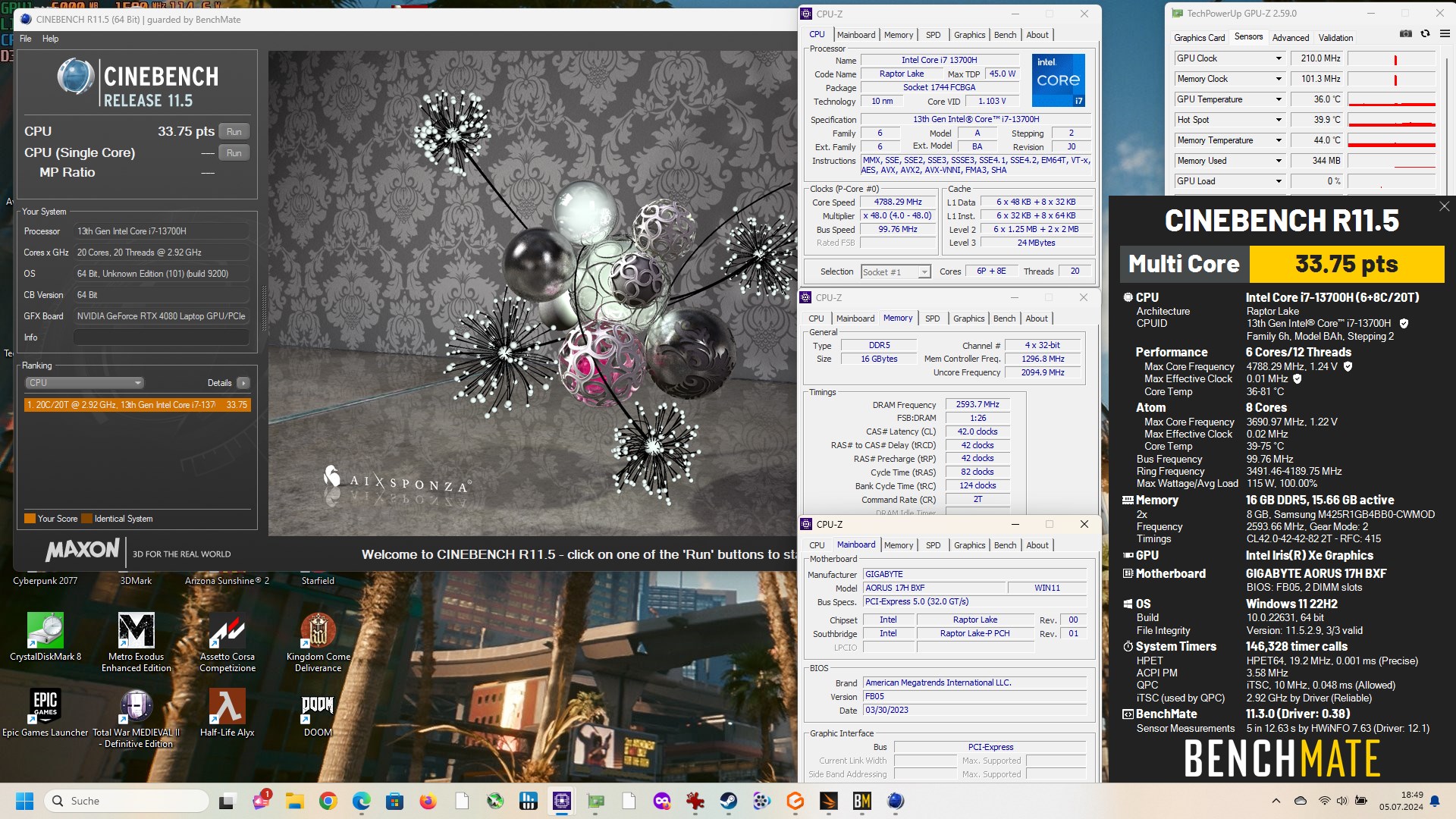The width and height of the screenshot is (1456, 819).
Task: Select Graphics Card tab in GPU-Z
Action: click(1199, 37)
